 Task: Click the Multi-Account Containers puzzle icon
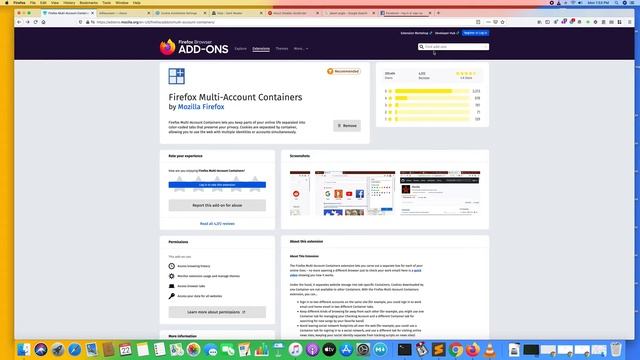tap(176, 76)
